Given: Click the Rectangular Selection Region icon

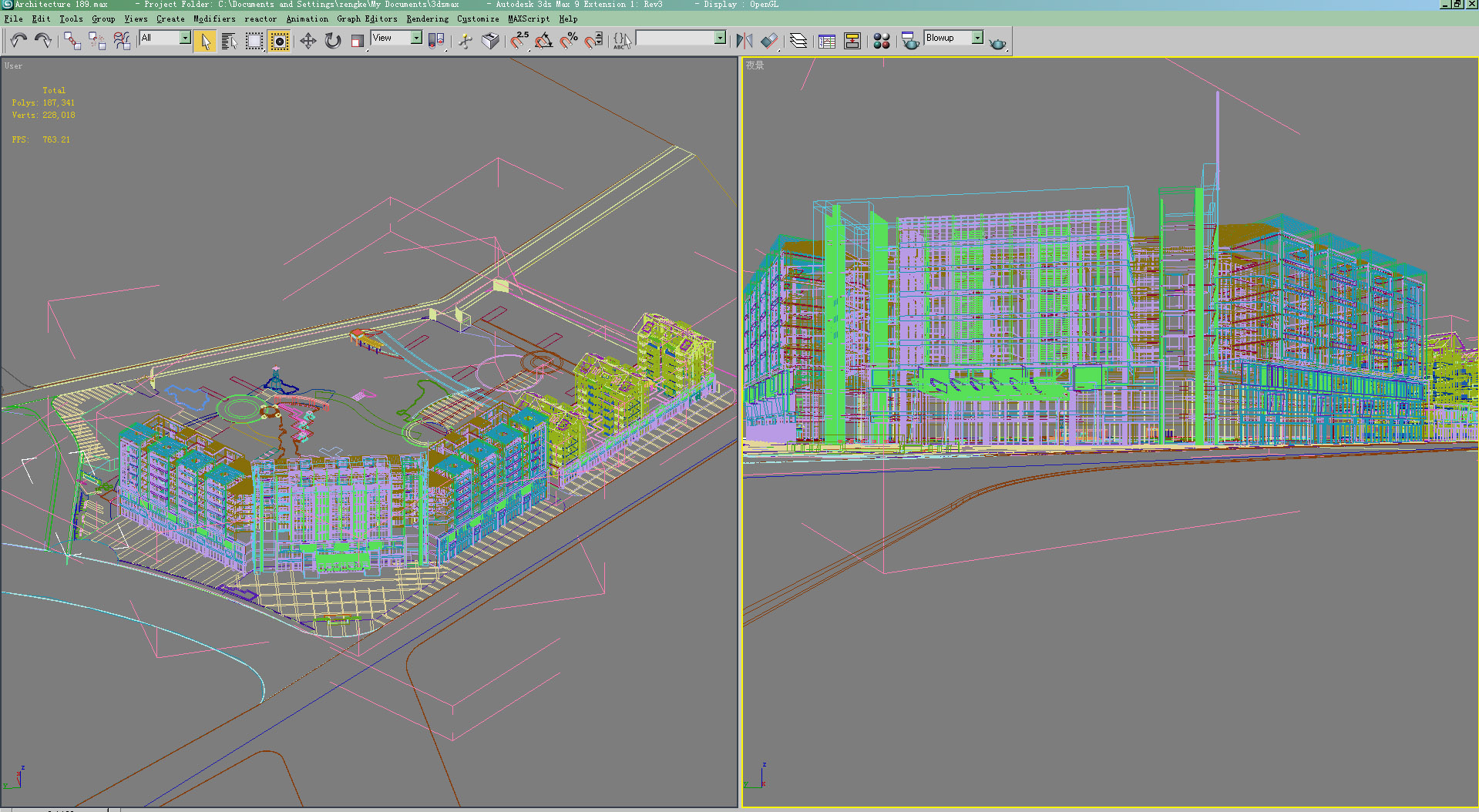Looking at the screenshot, I should (254, 41).
